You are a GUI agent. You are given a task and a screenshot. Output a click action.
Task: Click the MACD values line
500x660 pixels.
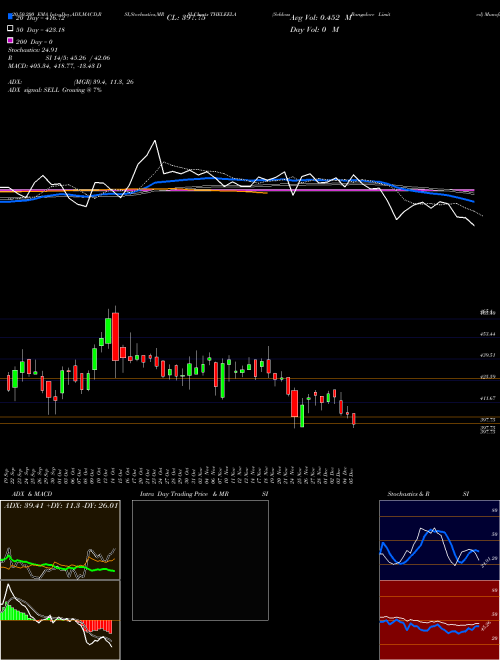pos(55,66)
